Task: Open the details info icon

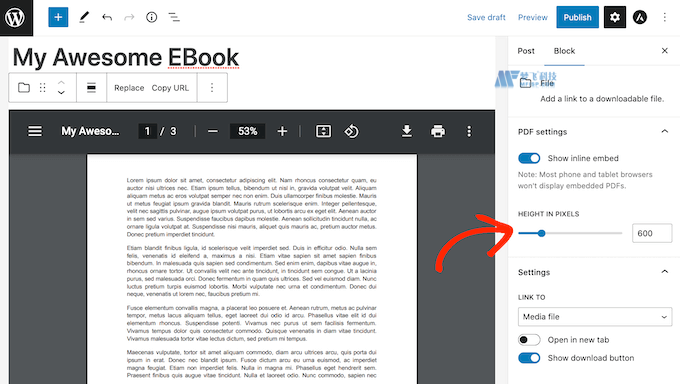Action: 151,17
